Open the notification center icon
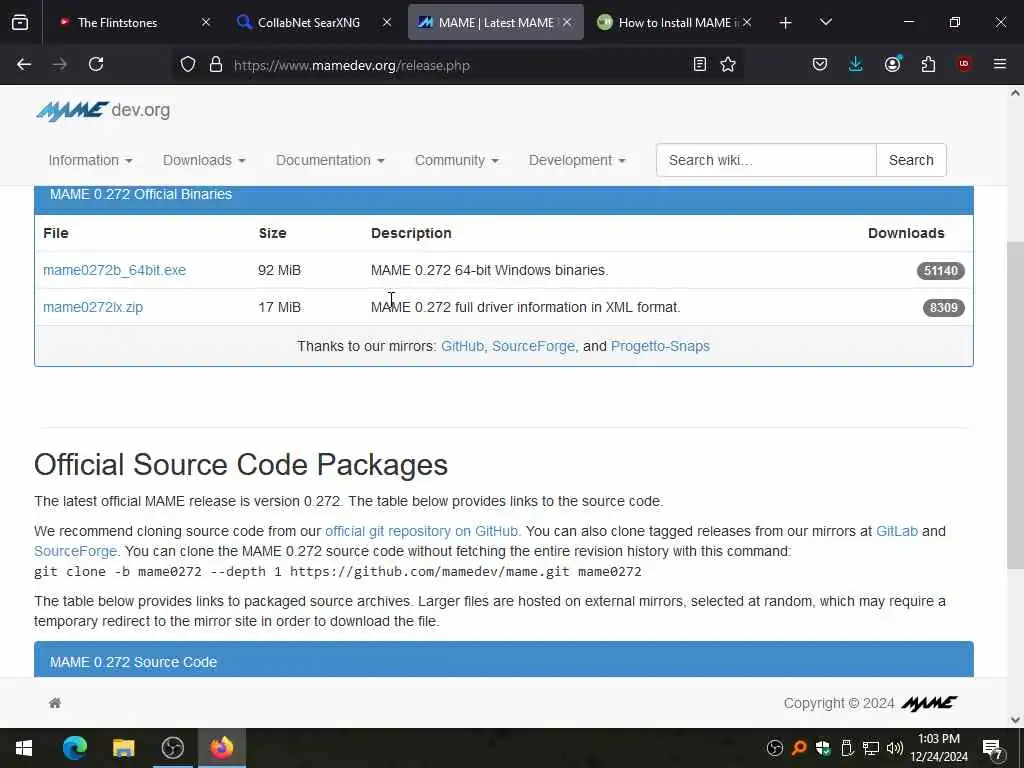 click(x=993, y=748)
